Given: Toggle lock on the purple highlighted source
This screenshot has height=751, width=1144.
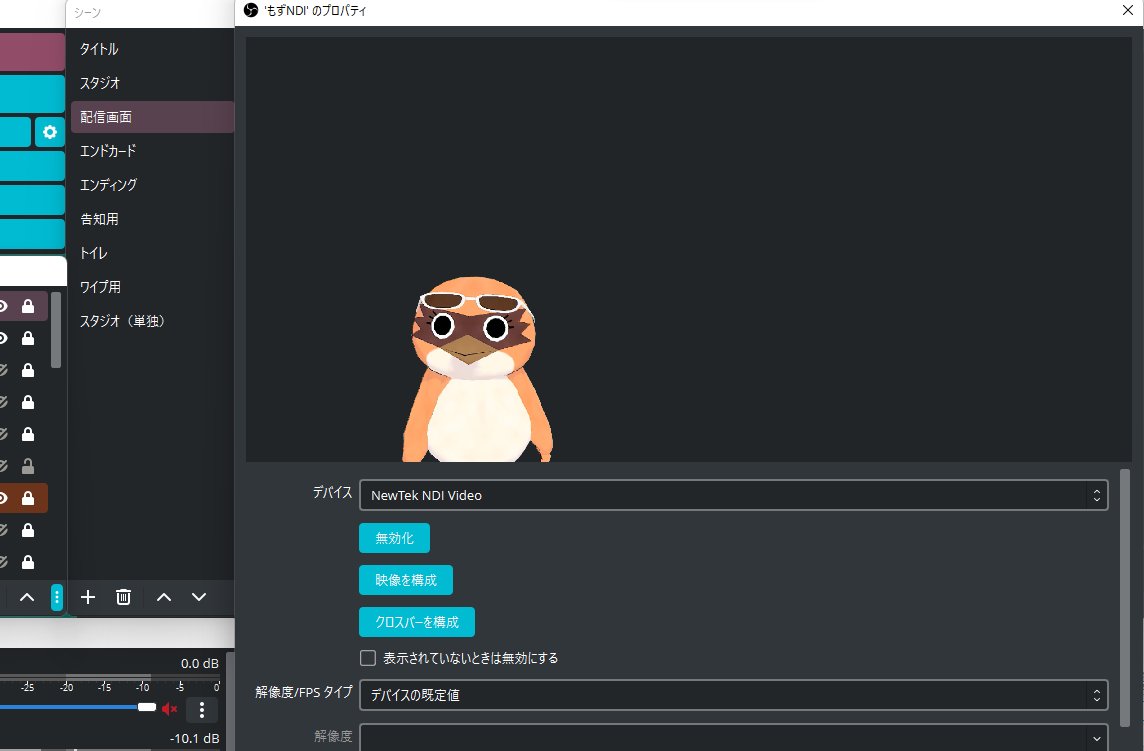Looking at the screenshot, I should click(x=28, y=307).
